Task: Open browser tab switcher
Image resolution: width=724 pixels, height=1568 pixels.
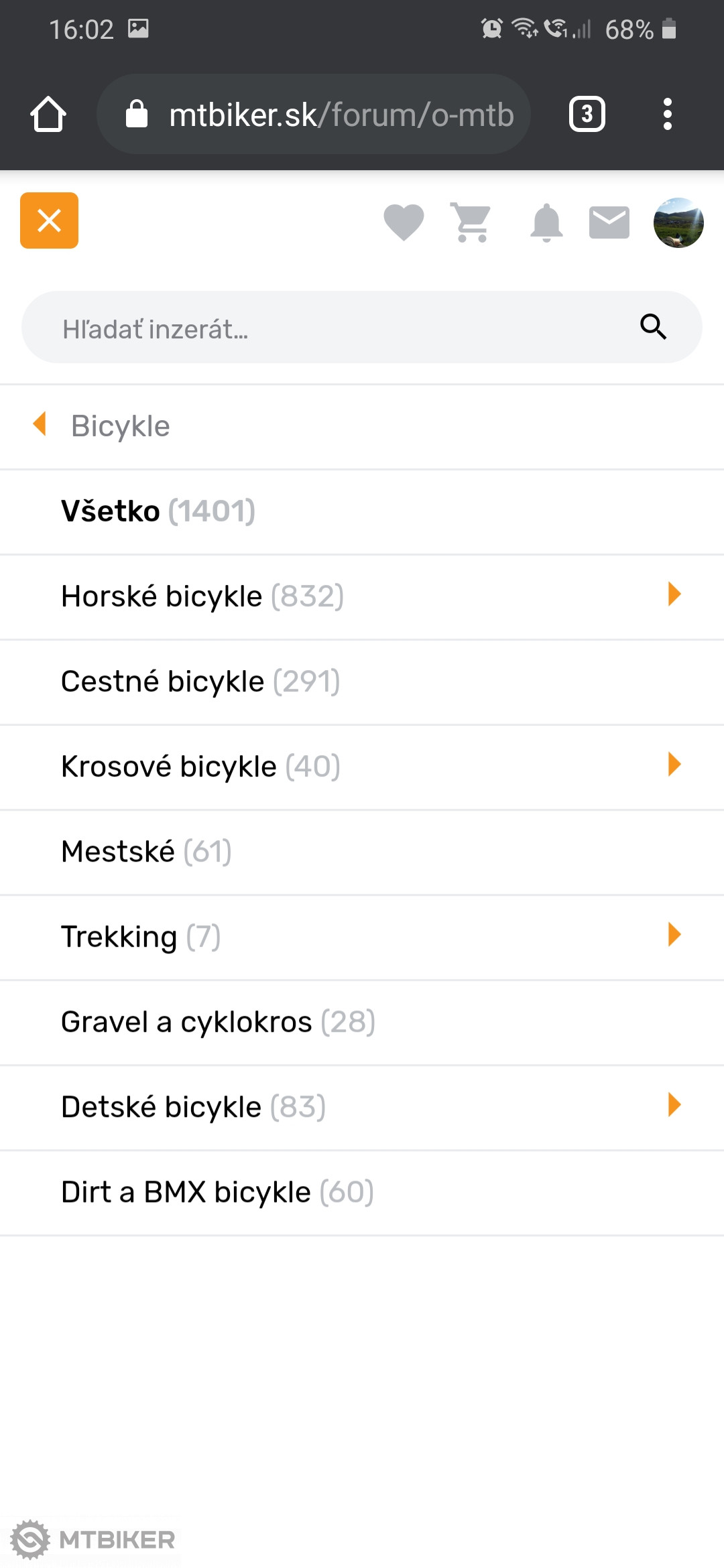Action: click(x=587, y=115)
